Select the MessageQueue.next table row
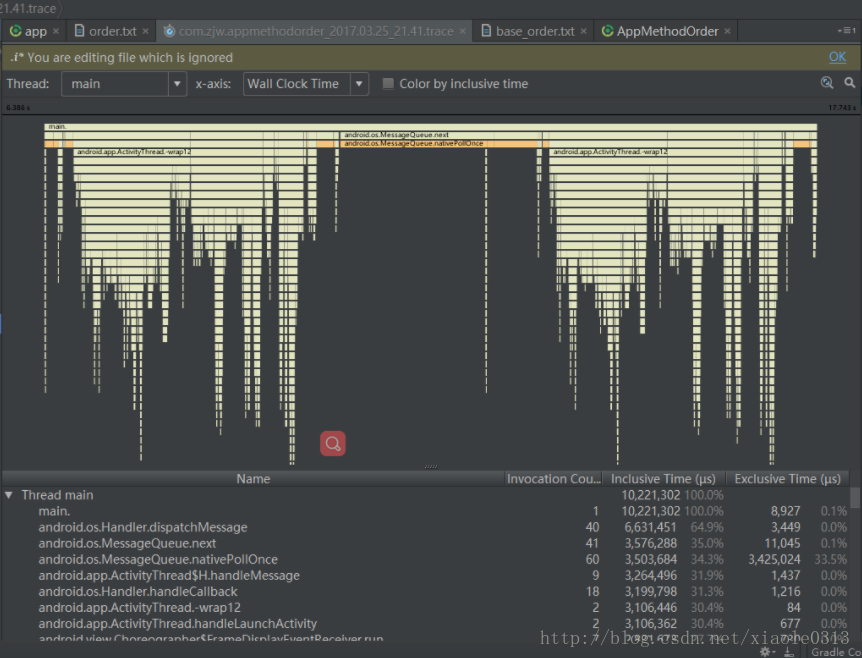Screen dimensions: 862x658 [x=425, y=543]
